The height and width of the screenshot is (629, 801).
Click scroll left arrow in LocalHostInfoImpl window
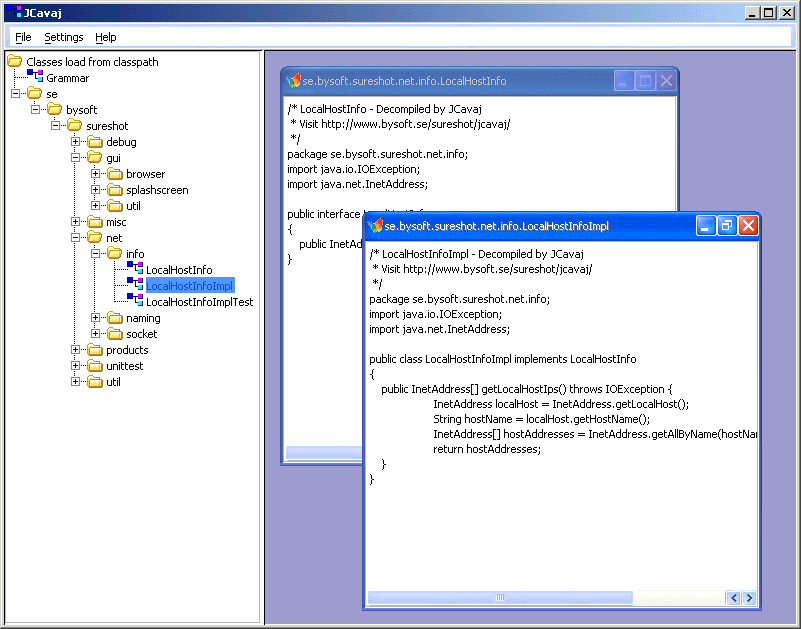click(x=734, y=597)
